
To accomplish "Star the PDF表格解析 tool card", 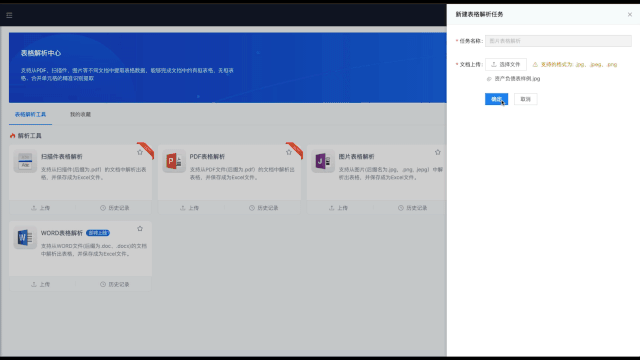I will tap(289, 152).
